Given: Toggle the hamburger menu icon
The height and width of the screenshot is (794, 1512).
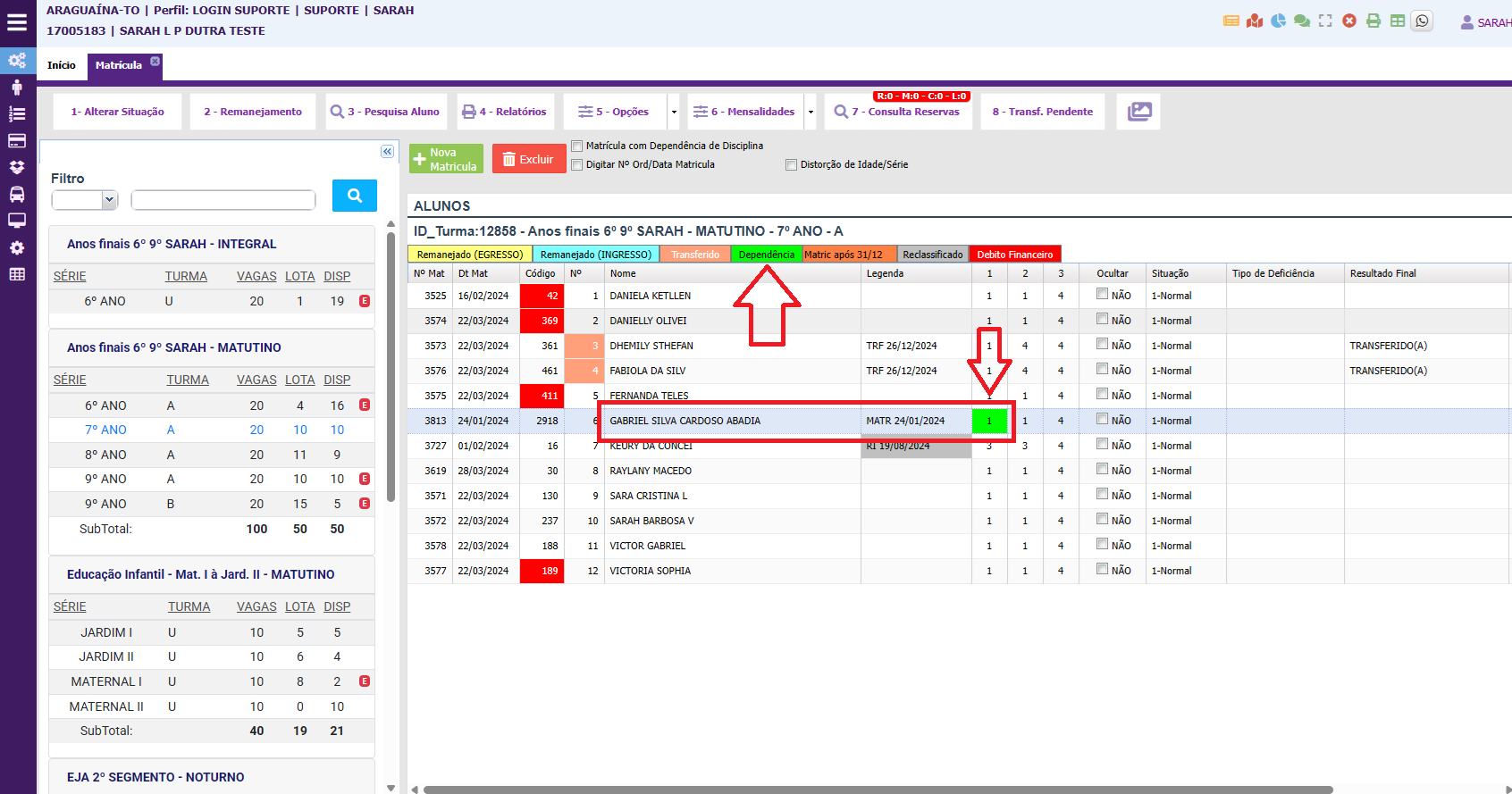Looking at the screenshot, I should [x=17, y=22].
